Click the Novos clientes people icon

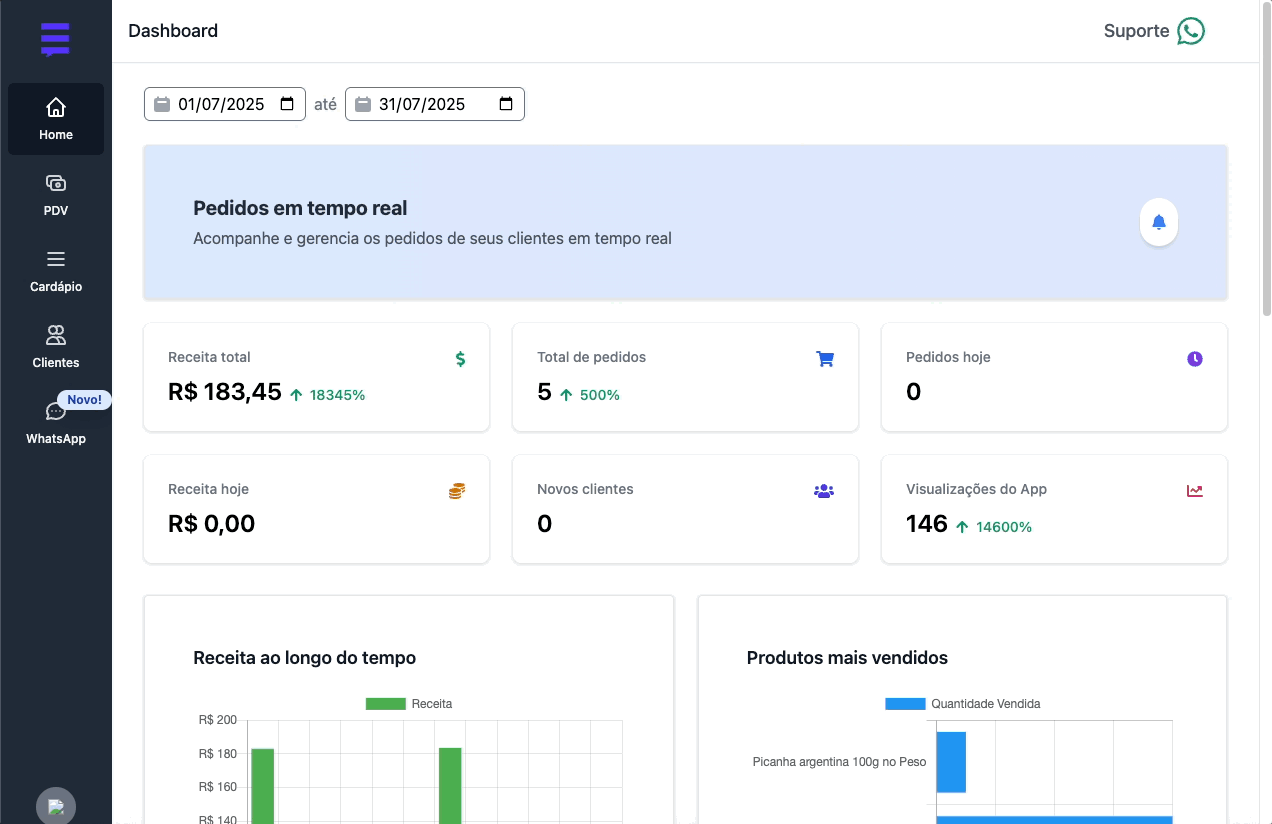click(x=824, y=491)
